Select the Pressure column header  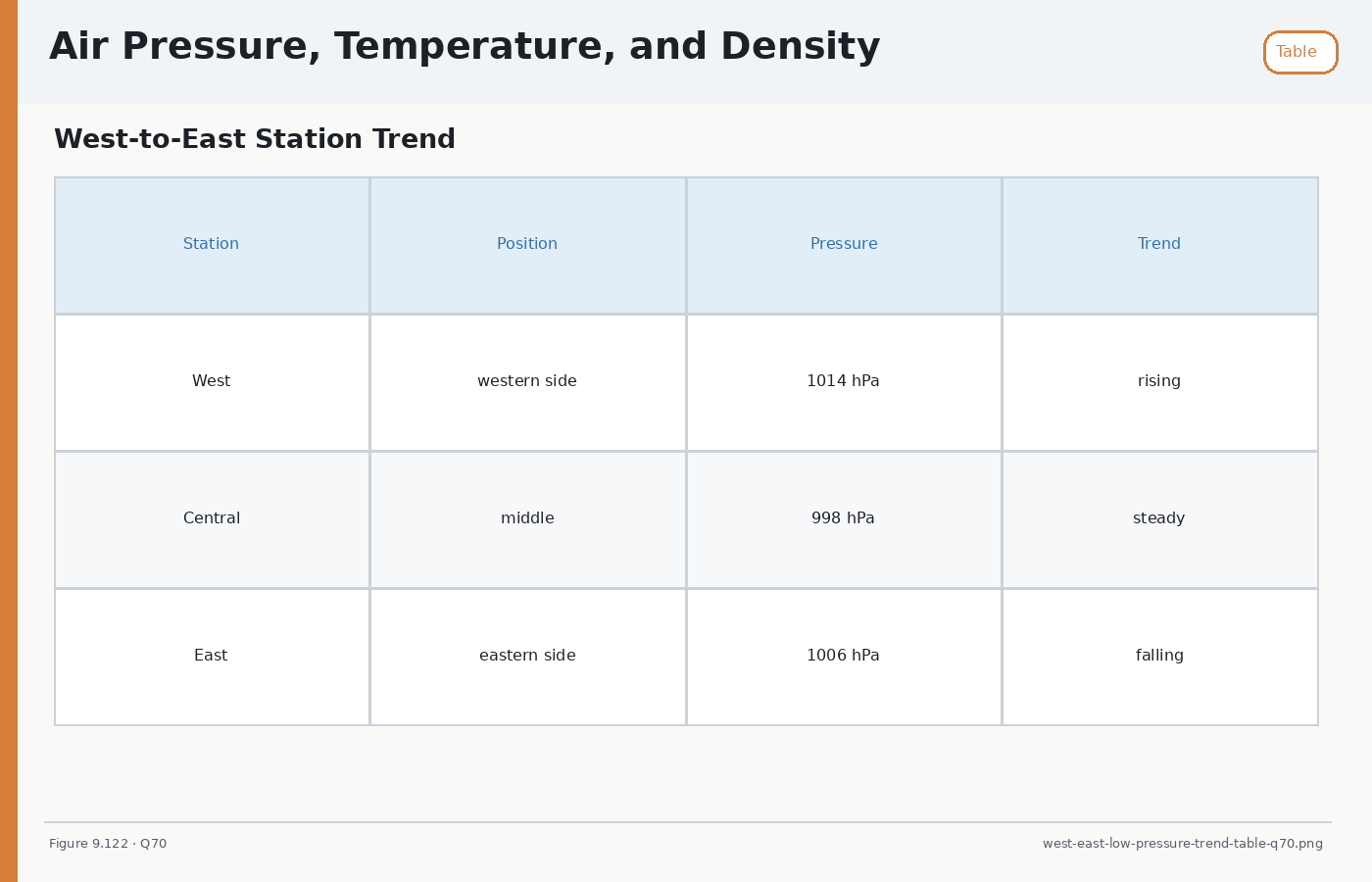(844, 245)
